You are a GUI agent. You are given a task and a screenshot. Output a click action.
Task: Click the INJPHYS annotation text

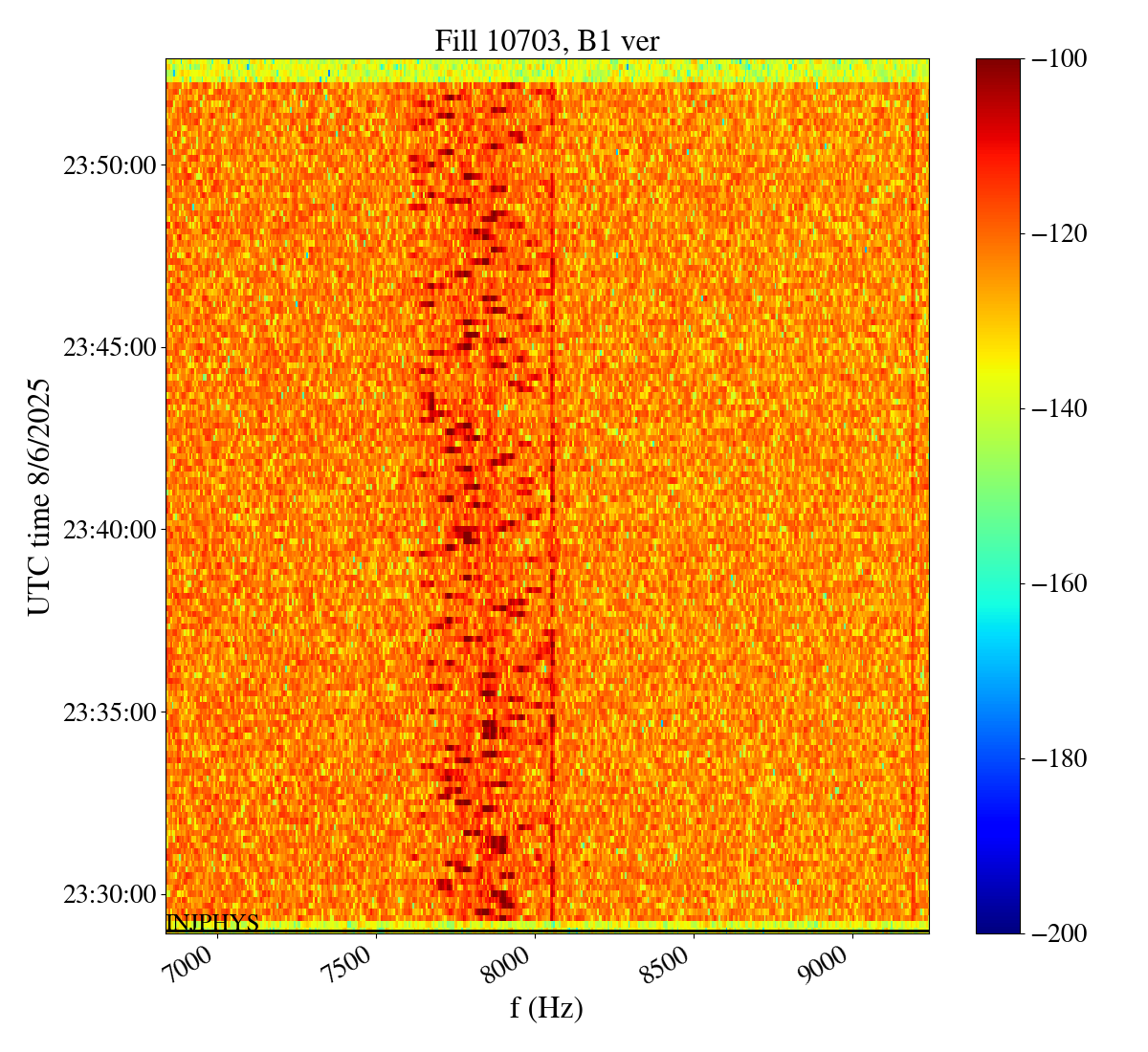[212, 923]
